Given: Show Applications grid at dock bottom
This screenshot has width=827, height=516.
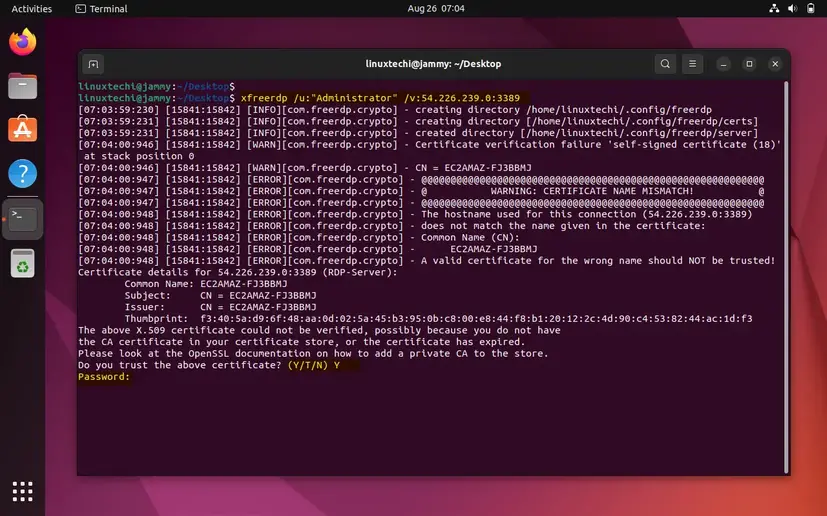Looking at the screenshot, I should [x=22, y=490].
